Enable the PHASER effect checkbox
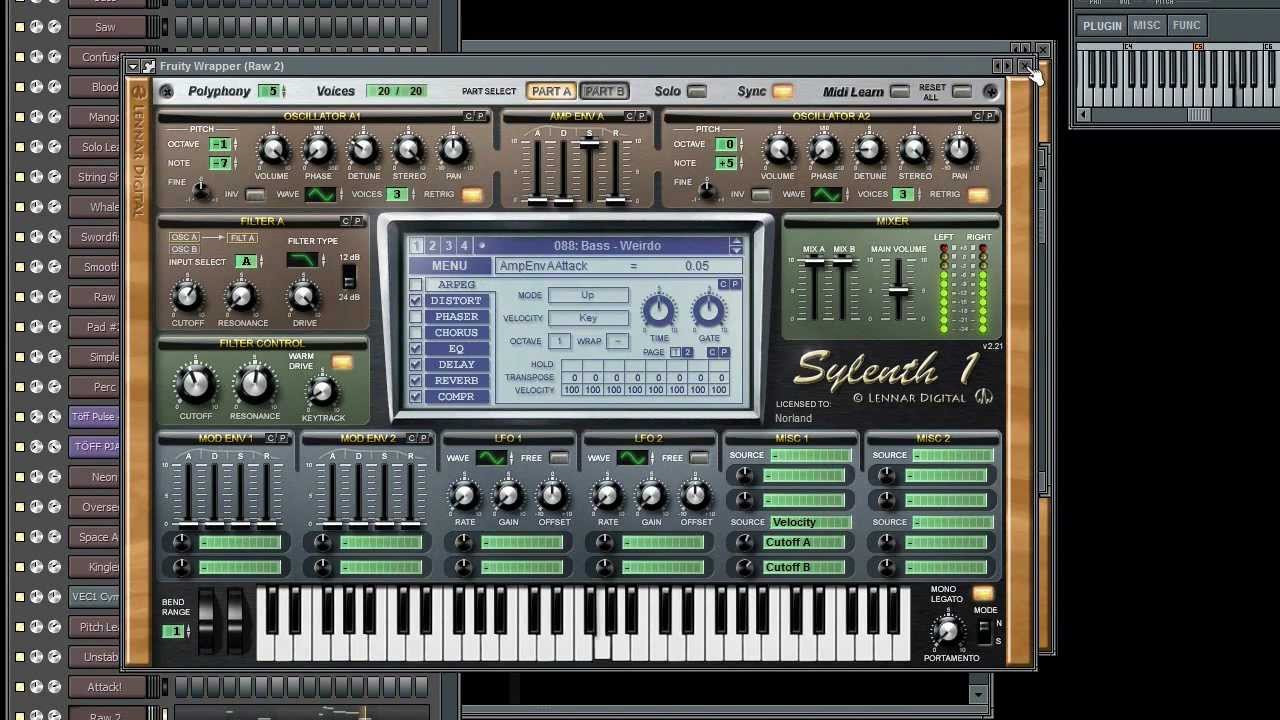Screen dimensions: 1280x720 (x=416, y=317)
